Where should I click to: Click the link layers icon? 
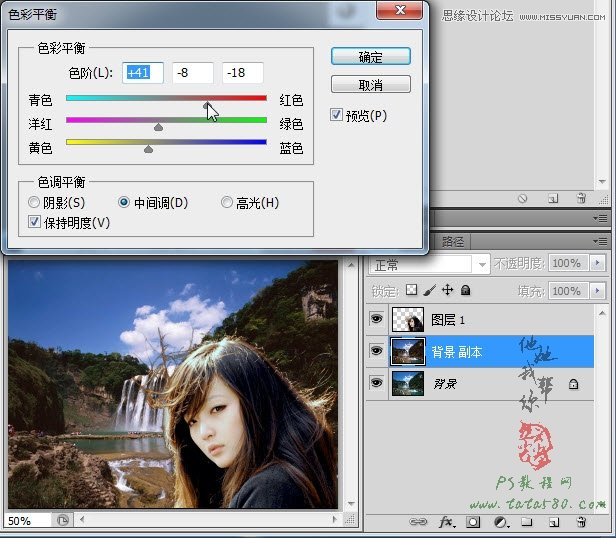click(418, 522)
